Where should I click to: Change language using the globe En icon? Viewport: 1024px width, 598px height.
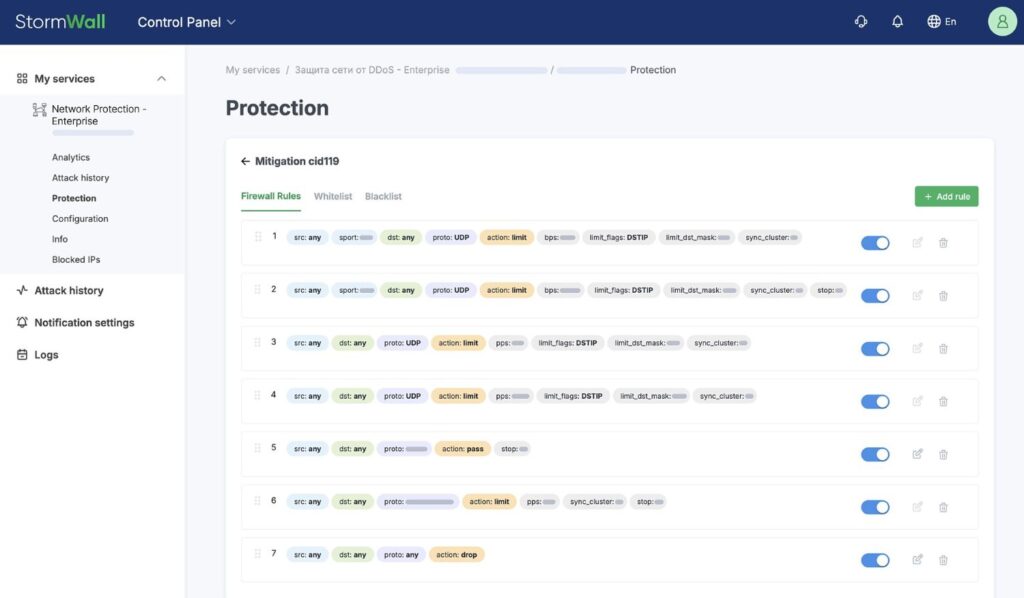(940, 20)
